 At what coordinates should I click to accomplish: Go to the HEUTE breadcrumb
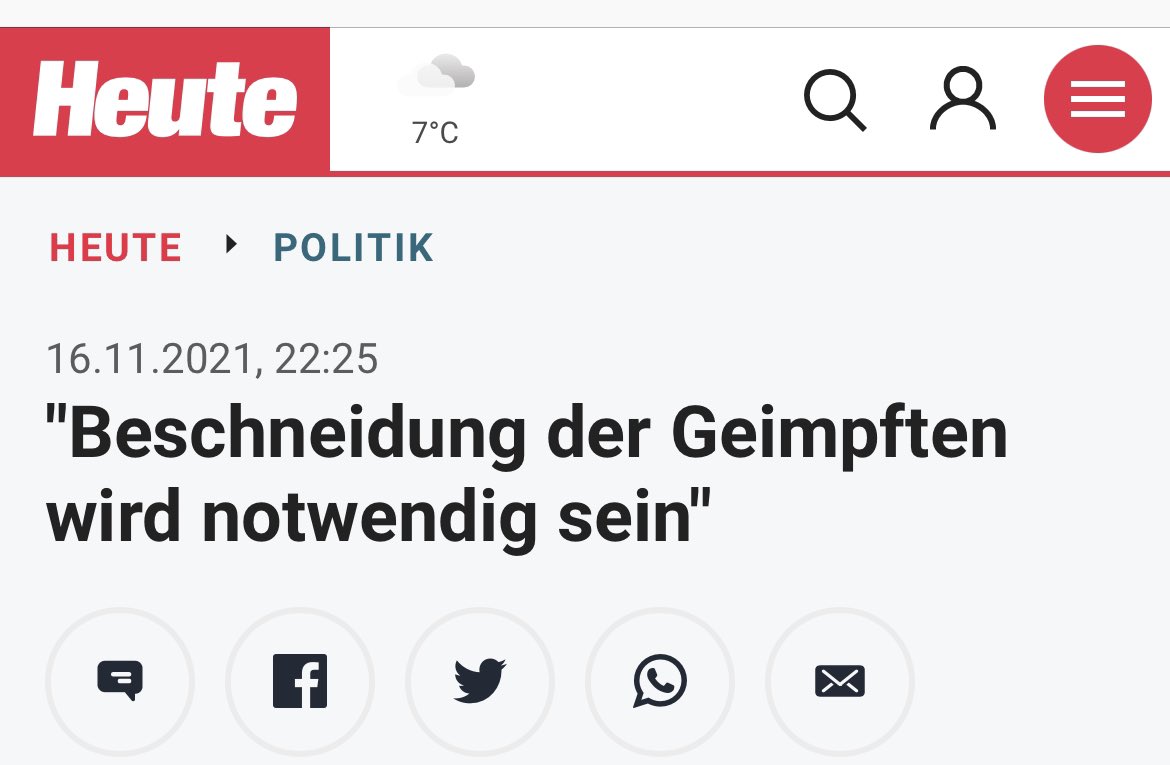pos(116,248)
